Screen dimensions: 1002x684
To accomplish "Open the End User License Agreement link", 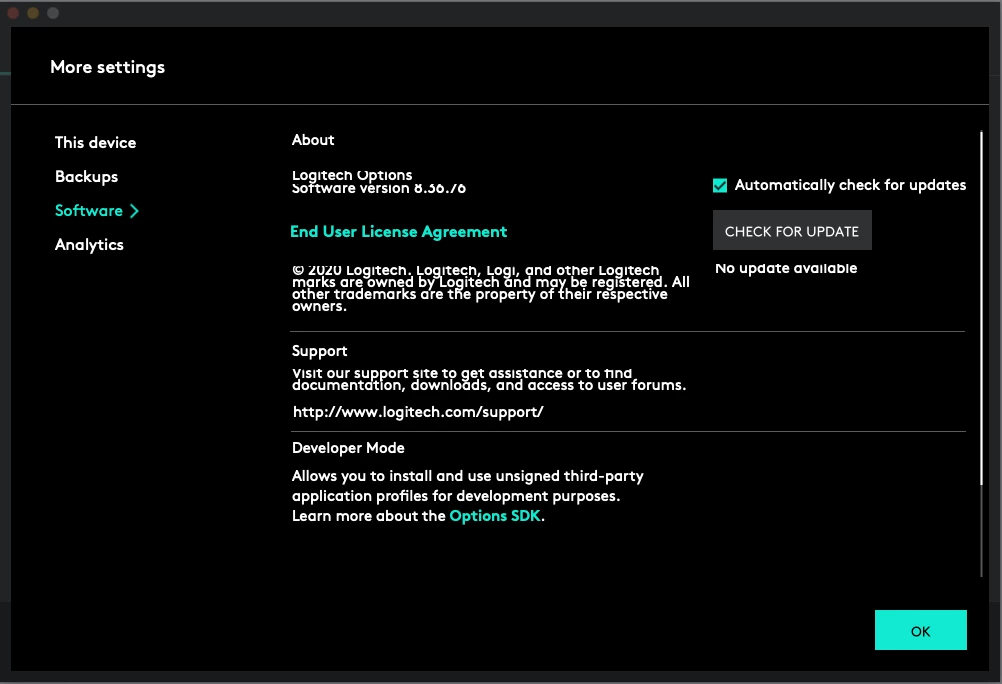I will 398,231.
